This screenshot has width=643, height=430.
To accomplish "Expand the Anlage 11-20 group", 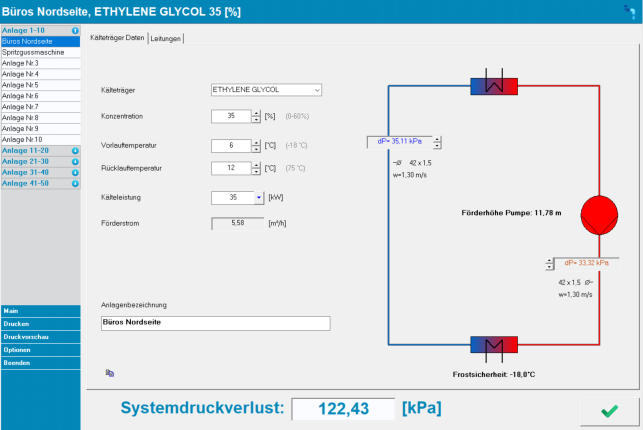I will (x=75, y=150).
